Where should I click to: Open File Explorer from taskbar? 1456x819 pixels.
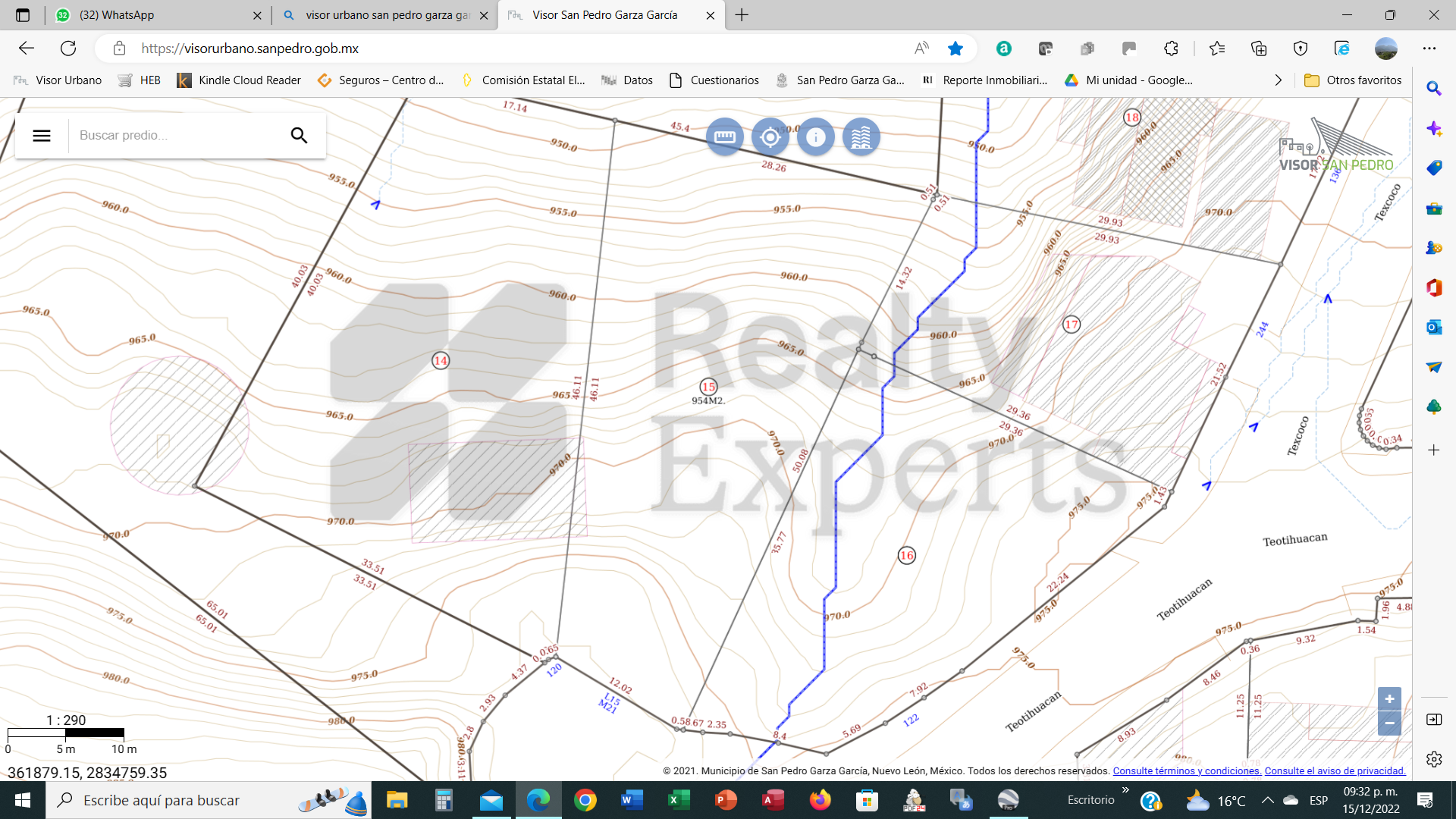click(x=397, y=800)
